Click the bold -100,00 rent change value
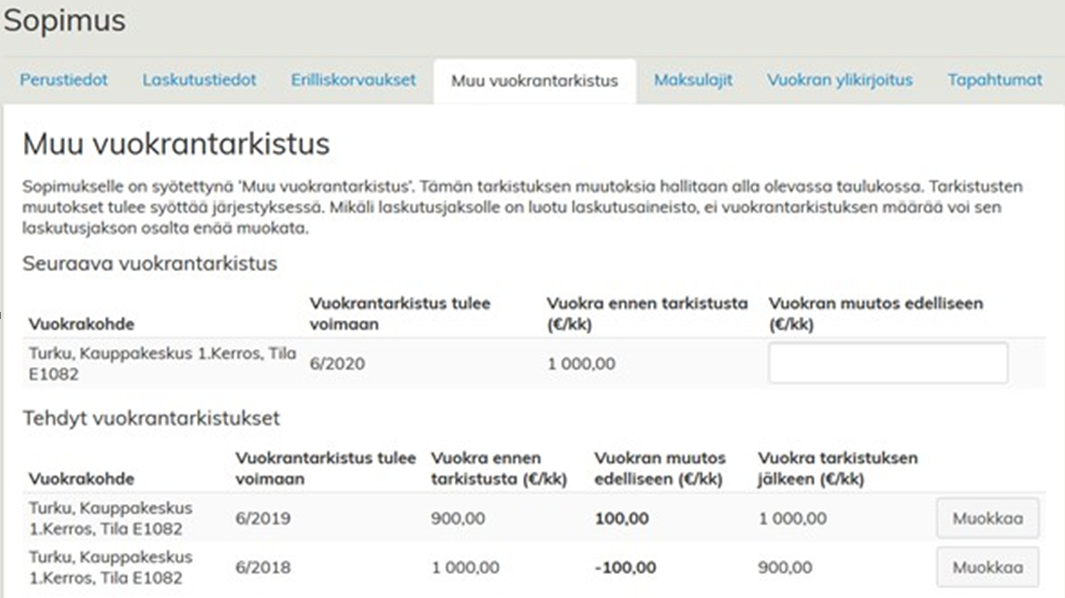 pyautogui.click(x=625, y=568)
